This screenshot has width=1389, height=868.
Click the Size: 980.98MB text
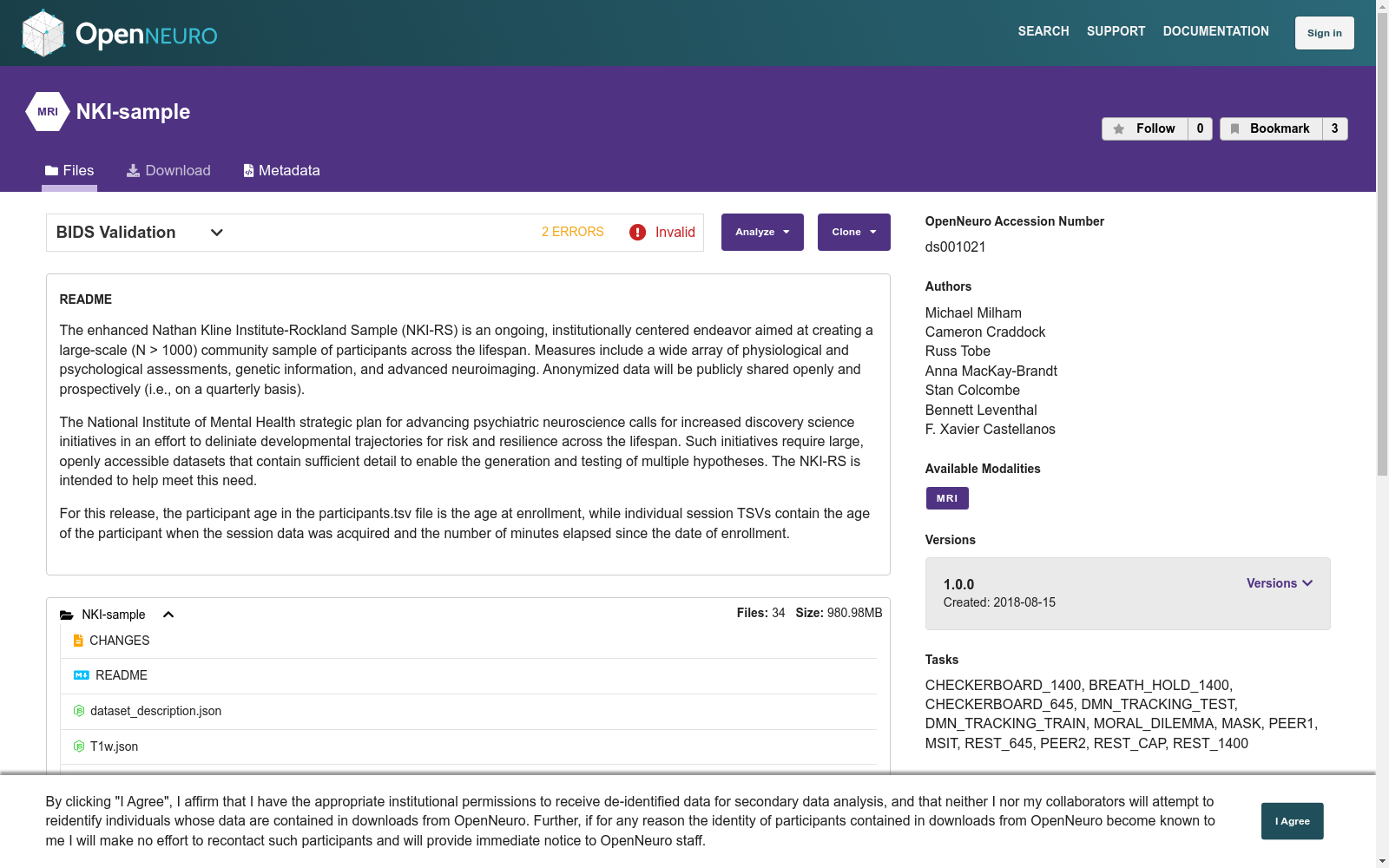point(839,613)
